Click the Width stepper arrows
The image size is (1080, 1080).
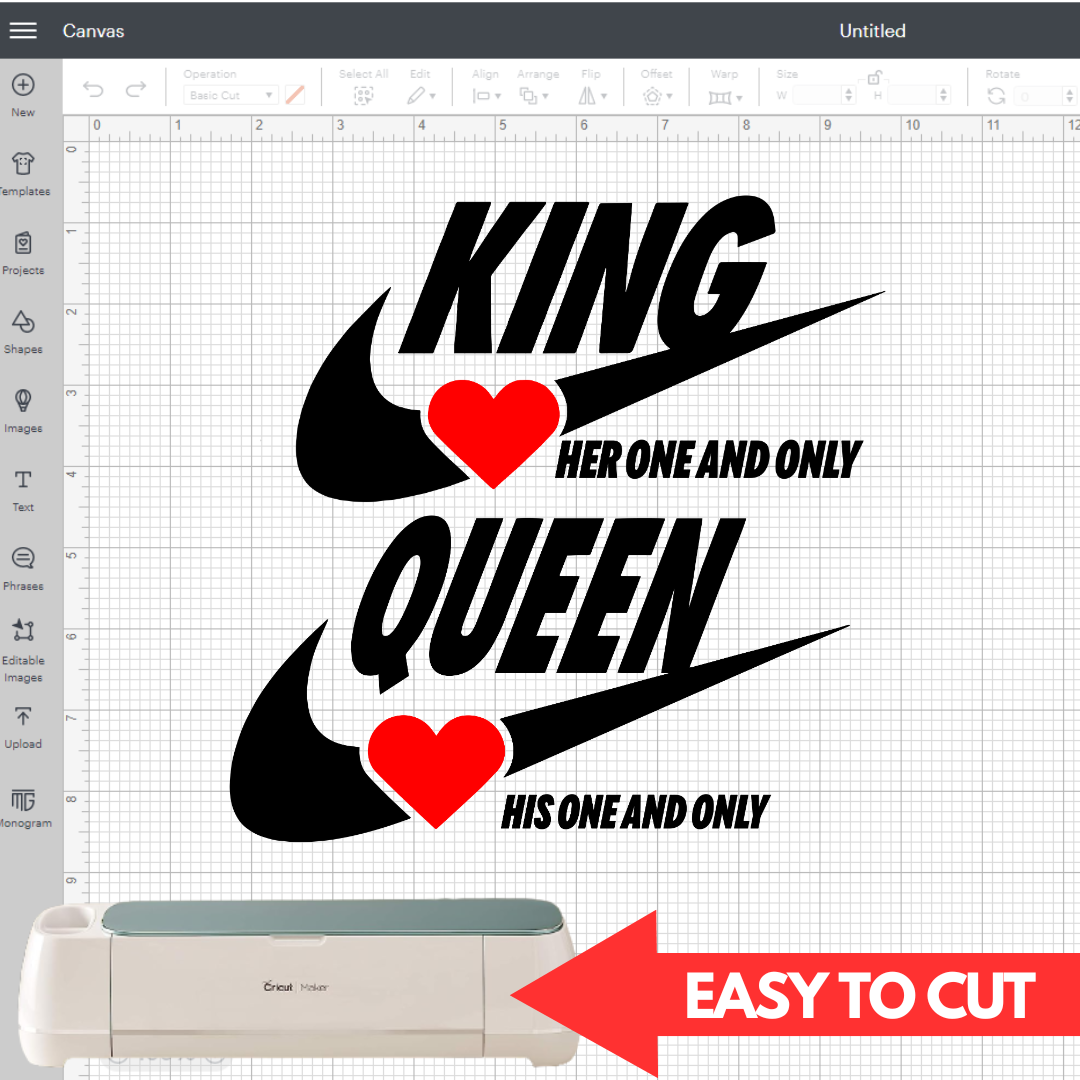tap(849, 95)
